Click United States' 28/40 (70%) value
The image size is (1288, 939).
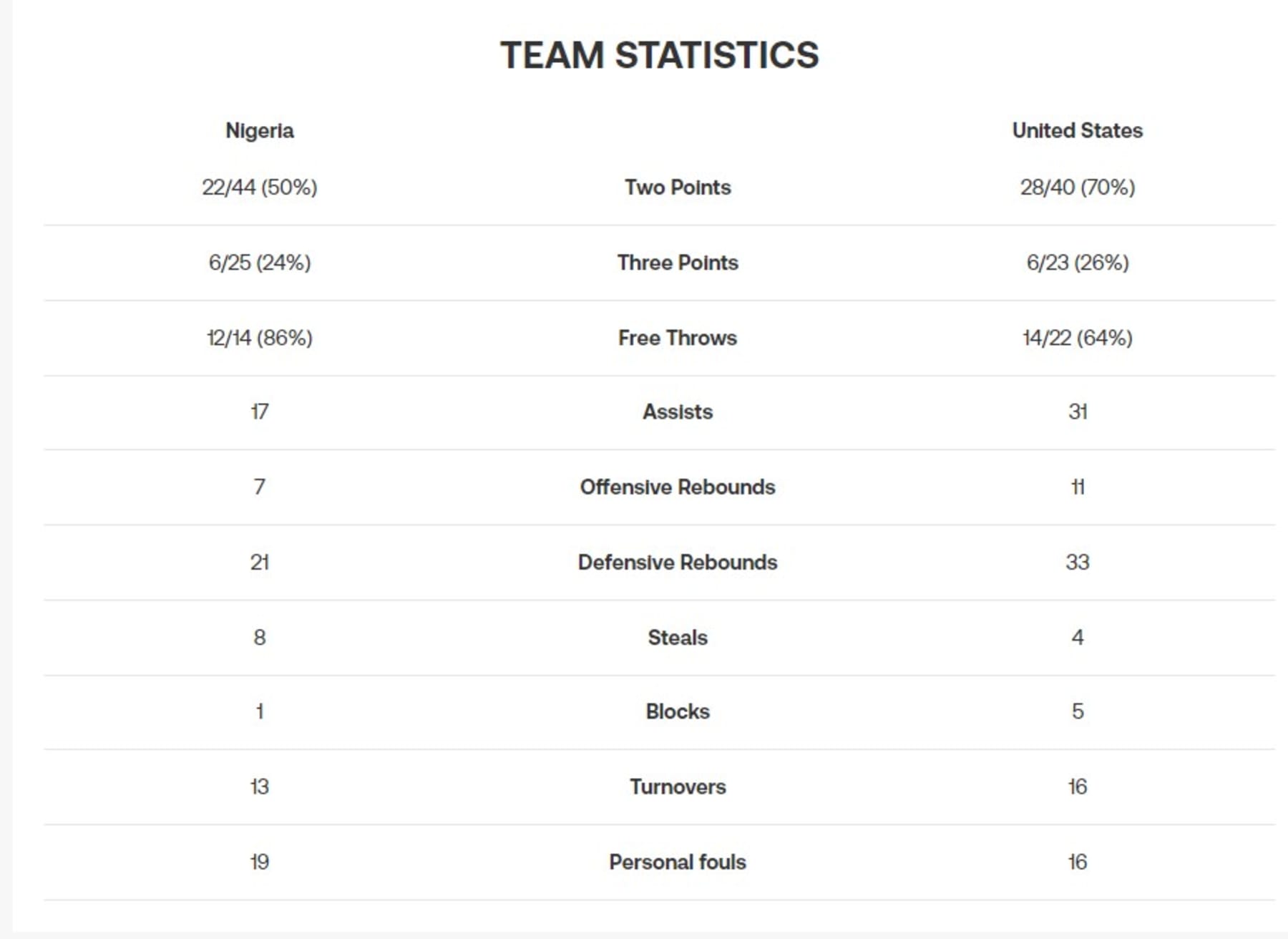1078,188
